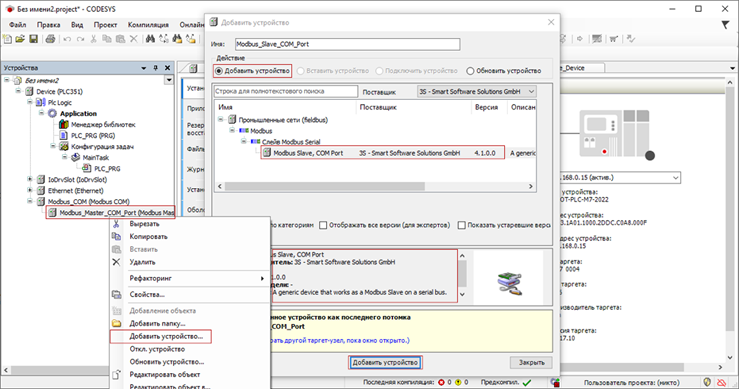Screen dimensions: 739x389
Task: Click the Delete X toolbar icon
Action: tap(134, 39)
